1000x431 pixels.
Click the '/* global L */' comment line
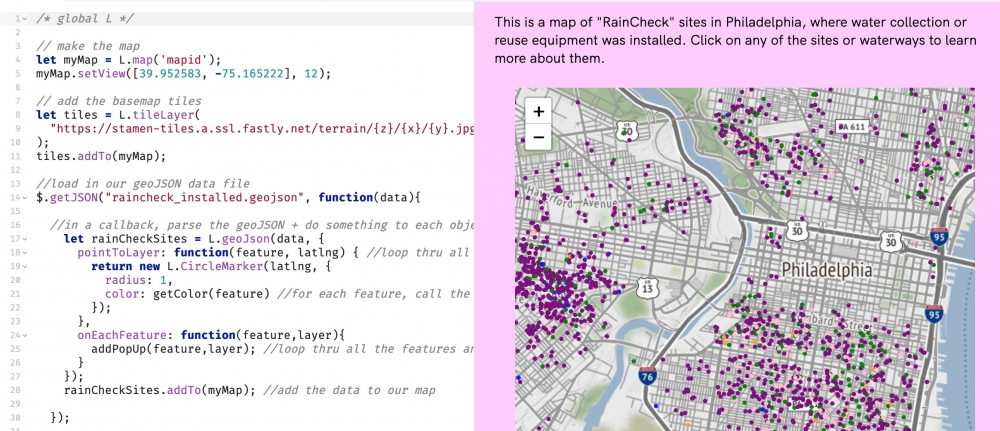[x=85, y=18]
